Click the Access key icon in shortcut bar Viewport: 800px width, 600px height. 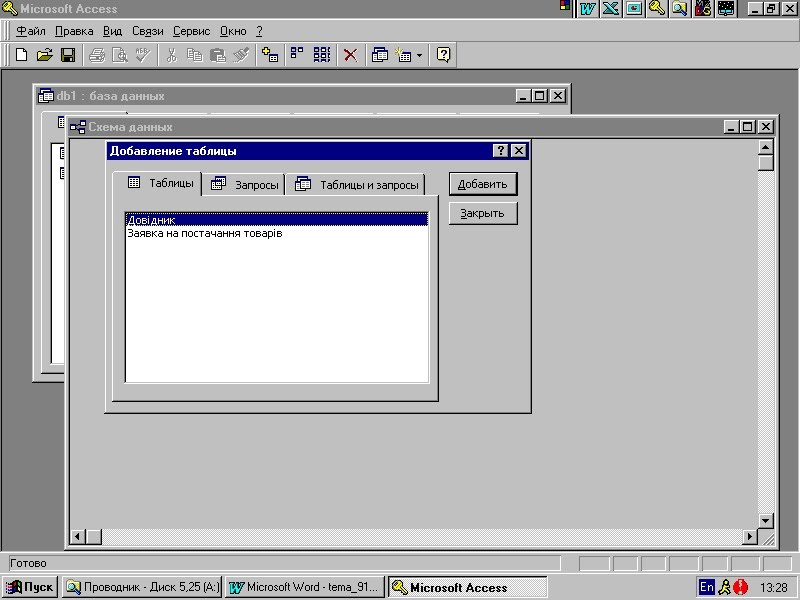[657, 9]
